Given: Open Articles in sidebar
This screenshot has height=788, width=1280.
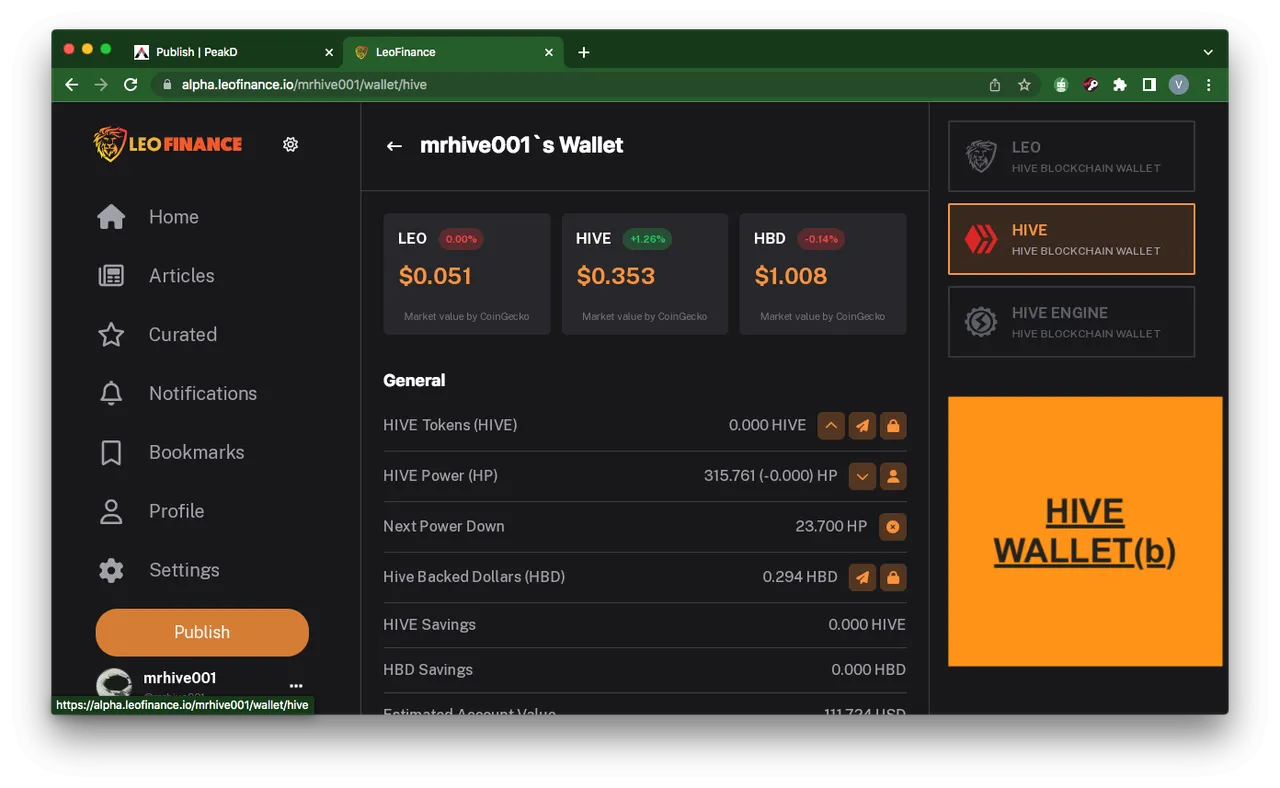Looking at the screenshot, I should click(182, 276).
